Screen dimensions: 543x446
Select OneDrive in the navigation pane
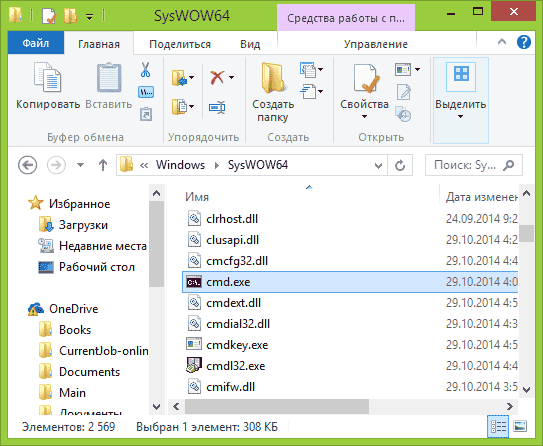tap(63, 309)
